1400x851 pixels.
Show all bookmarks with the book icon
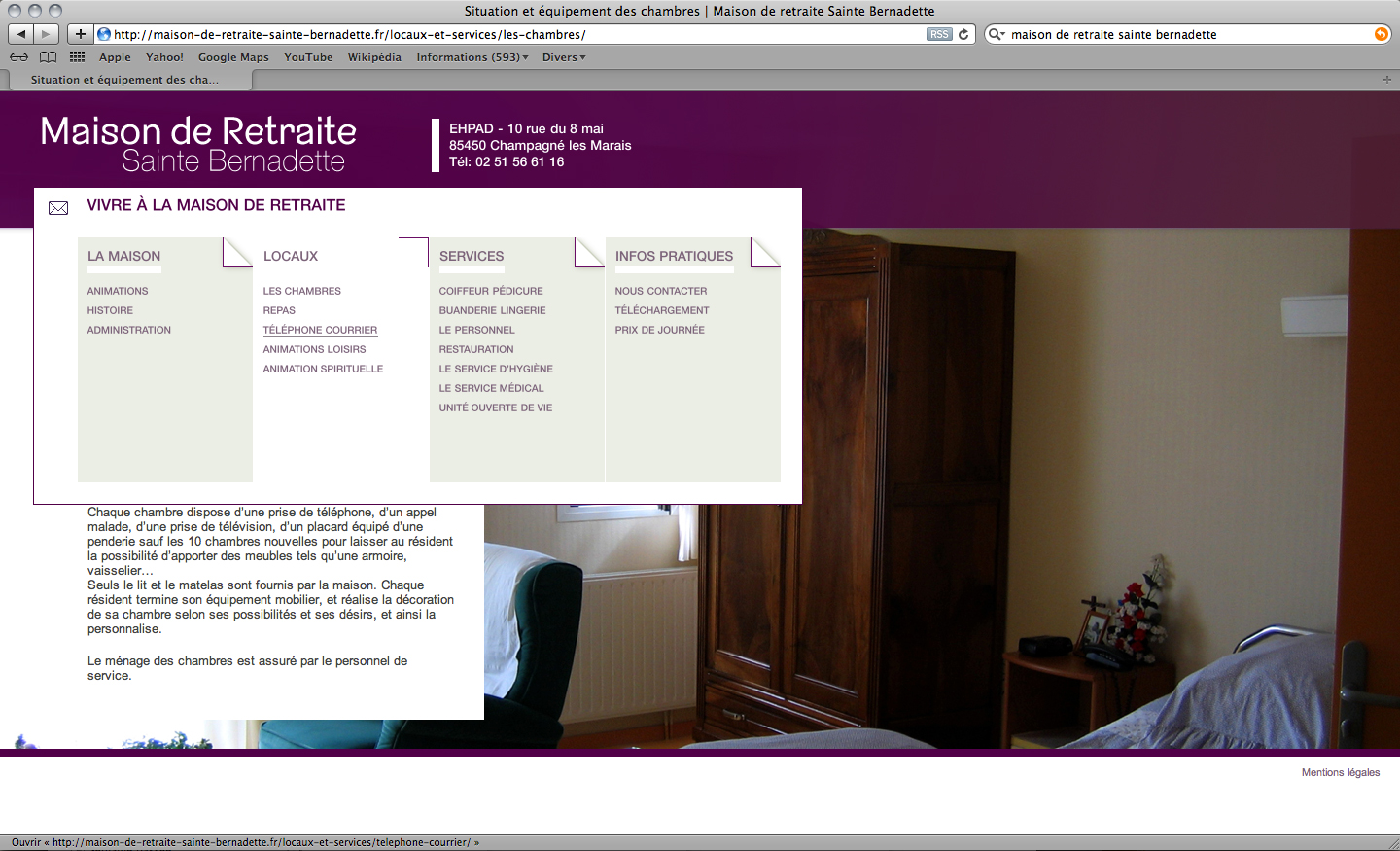tap(48, 57)
